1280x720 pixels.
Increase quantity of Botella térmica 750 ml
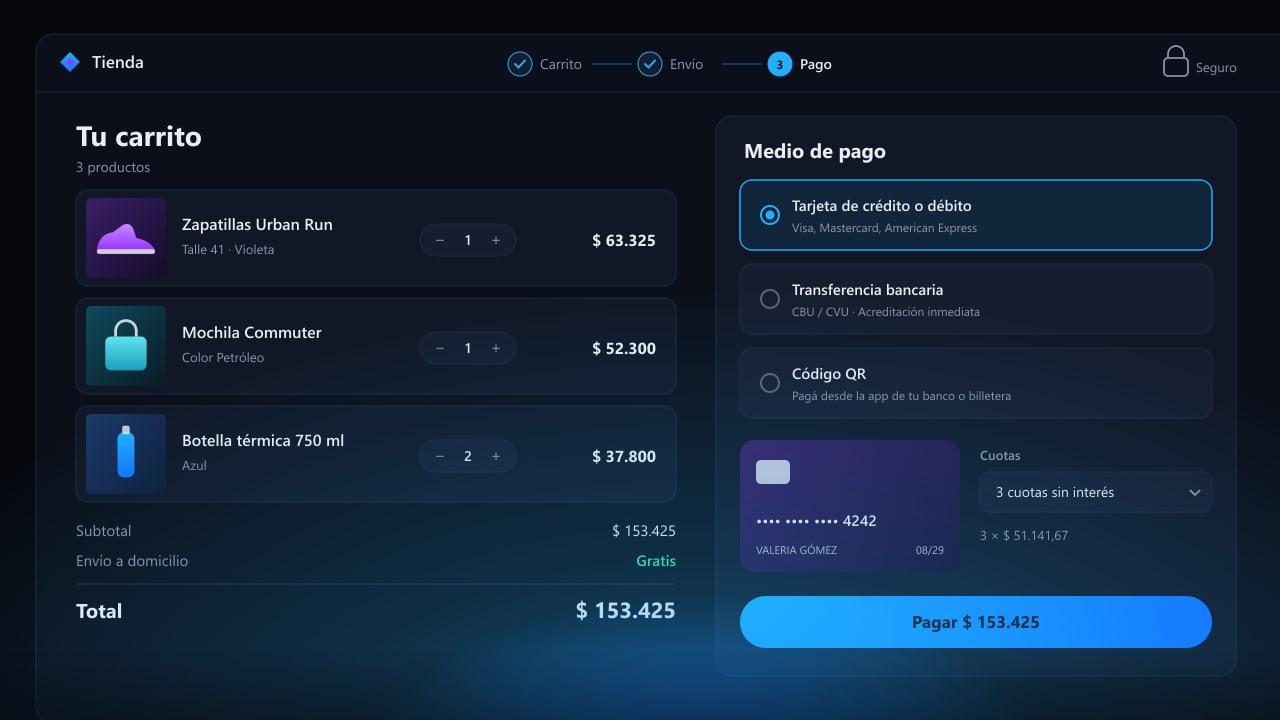point(496,456)
